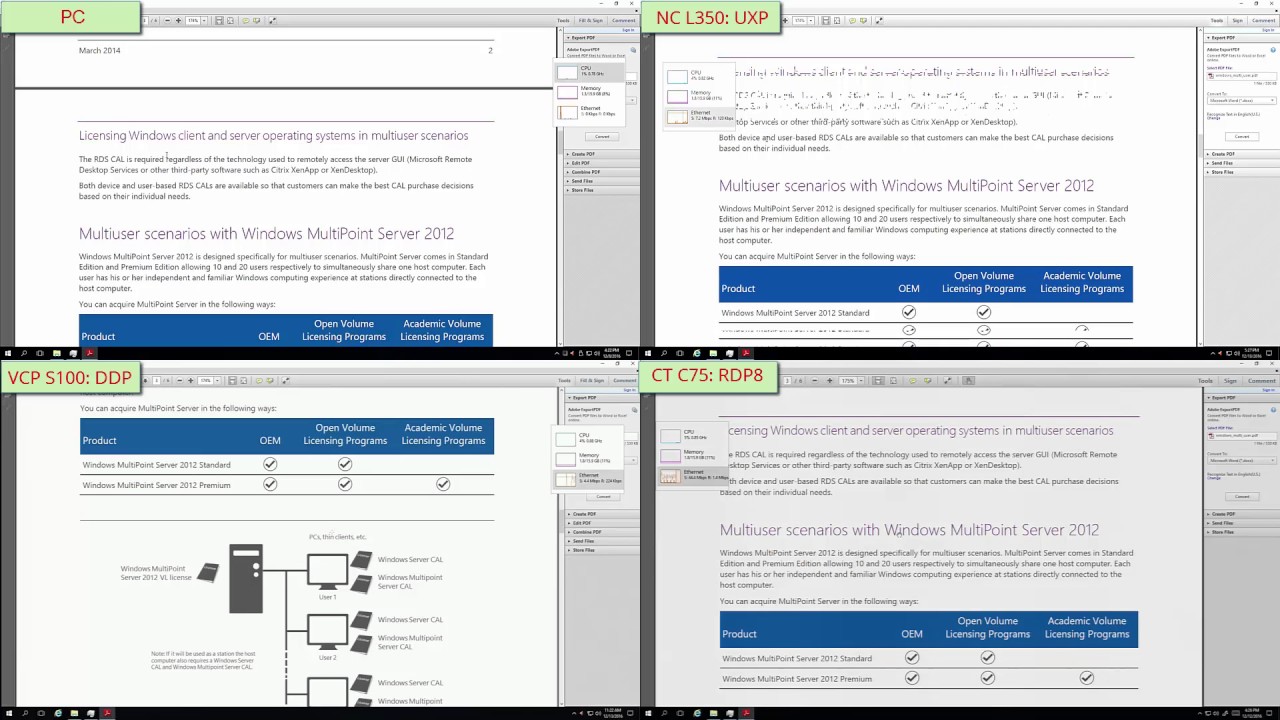Click zoom in icon in CT C75 window
1280x720 pixels.
tap(829, 380)
